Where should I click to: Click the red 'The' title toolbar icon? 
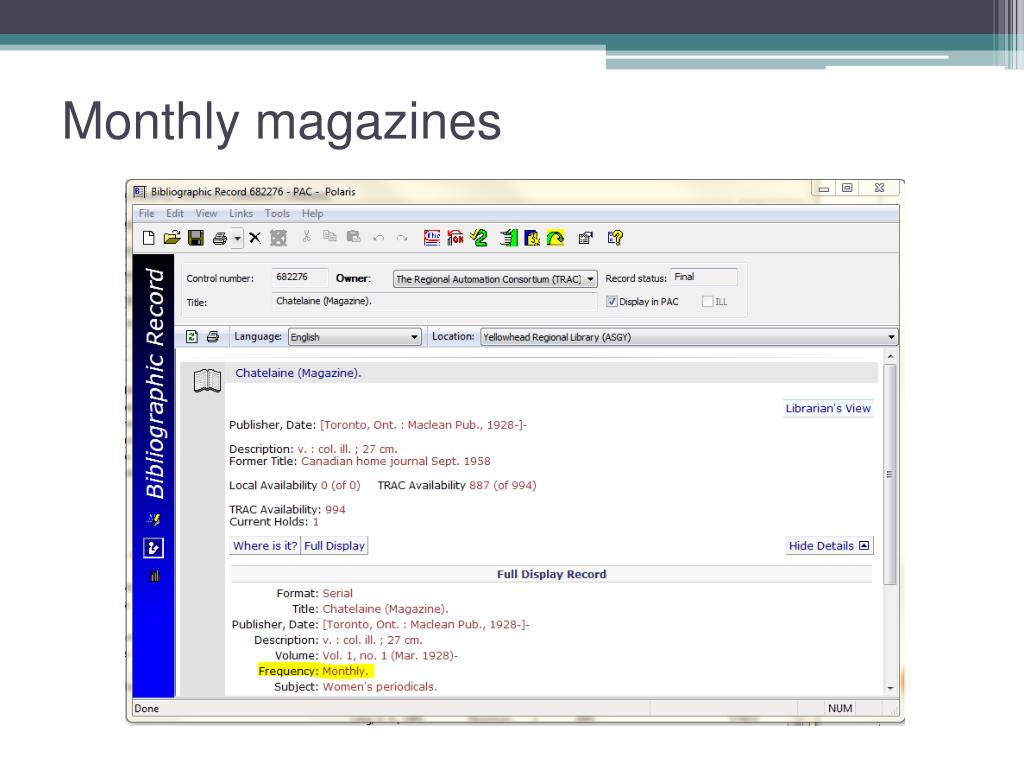[x=432, y=238]
